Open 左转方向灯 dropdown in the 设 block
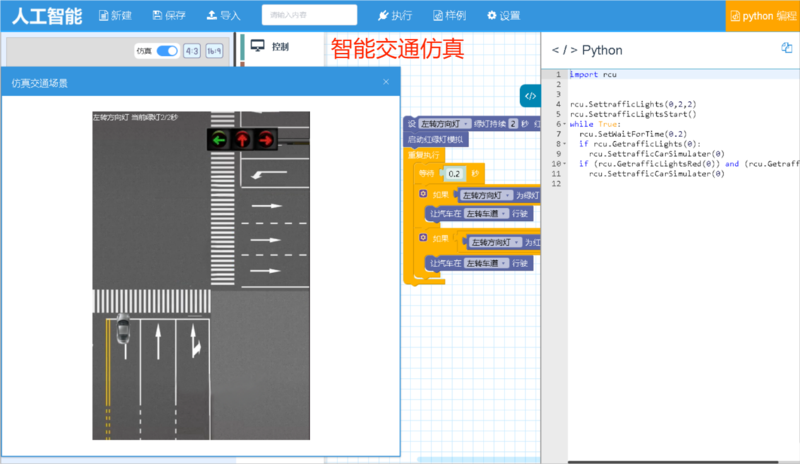This screenshot has height=464, width=800. click(445, 124)
